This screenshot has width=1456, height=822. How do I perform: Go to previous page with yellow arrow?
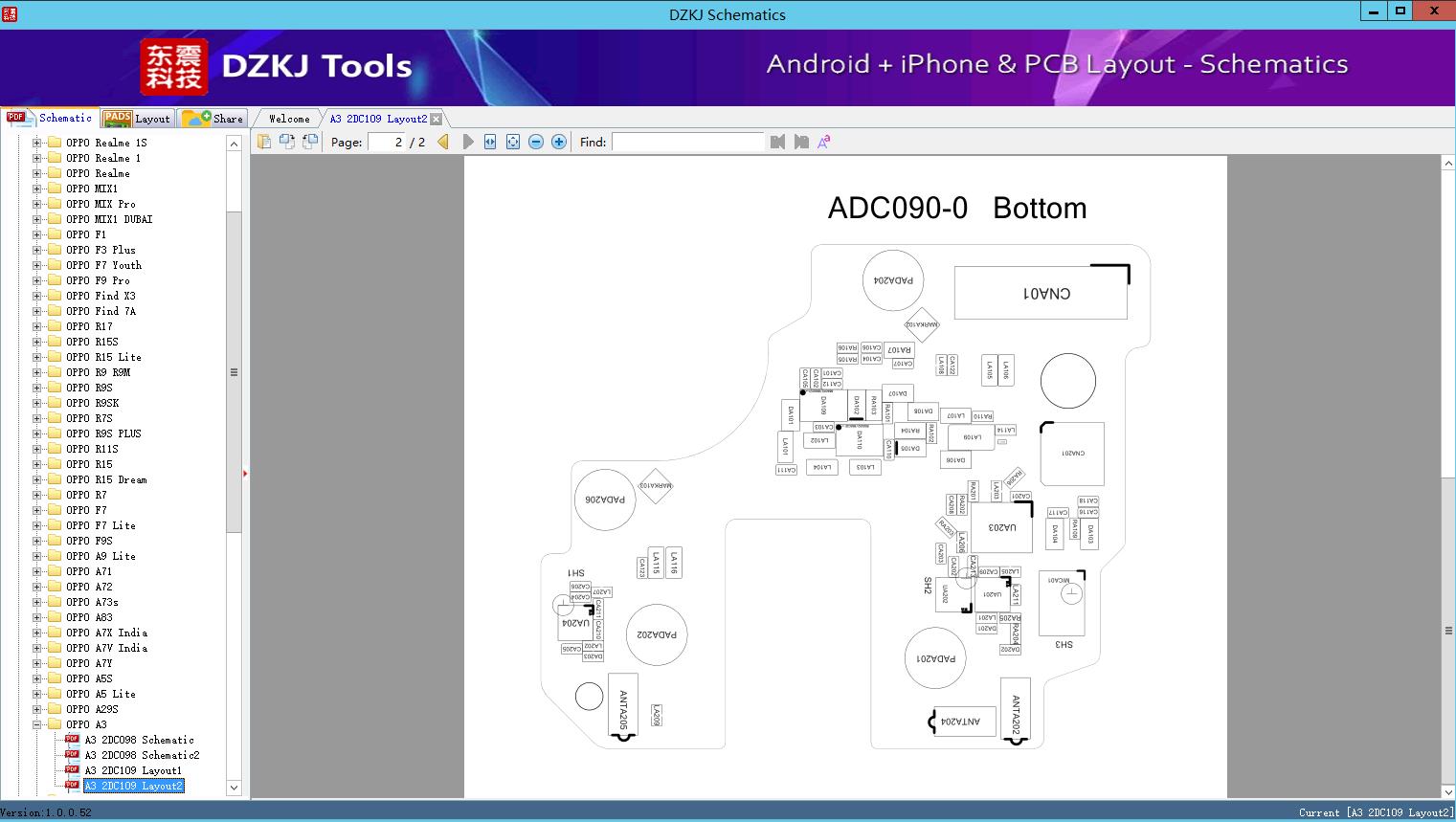click(x=443, y=142)
